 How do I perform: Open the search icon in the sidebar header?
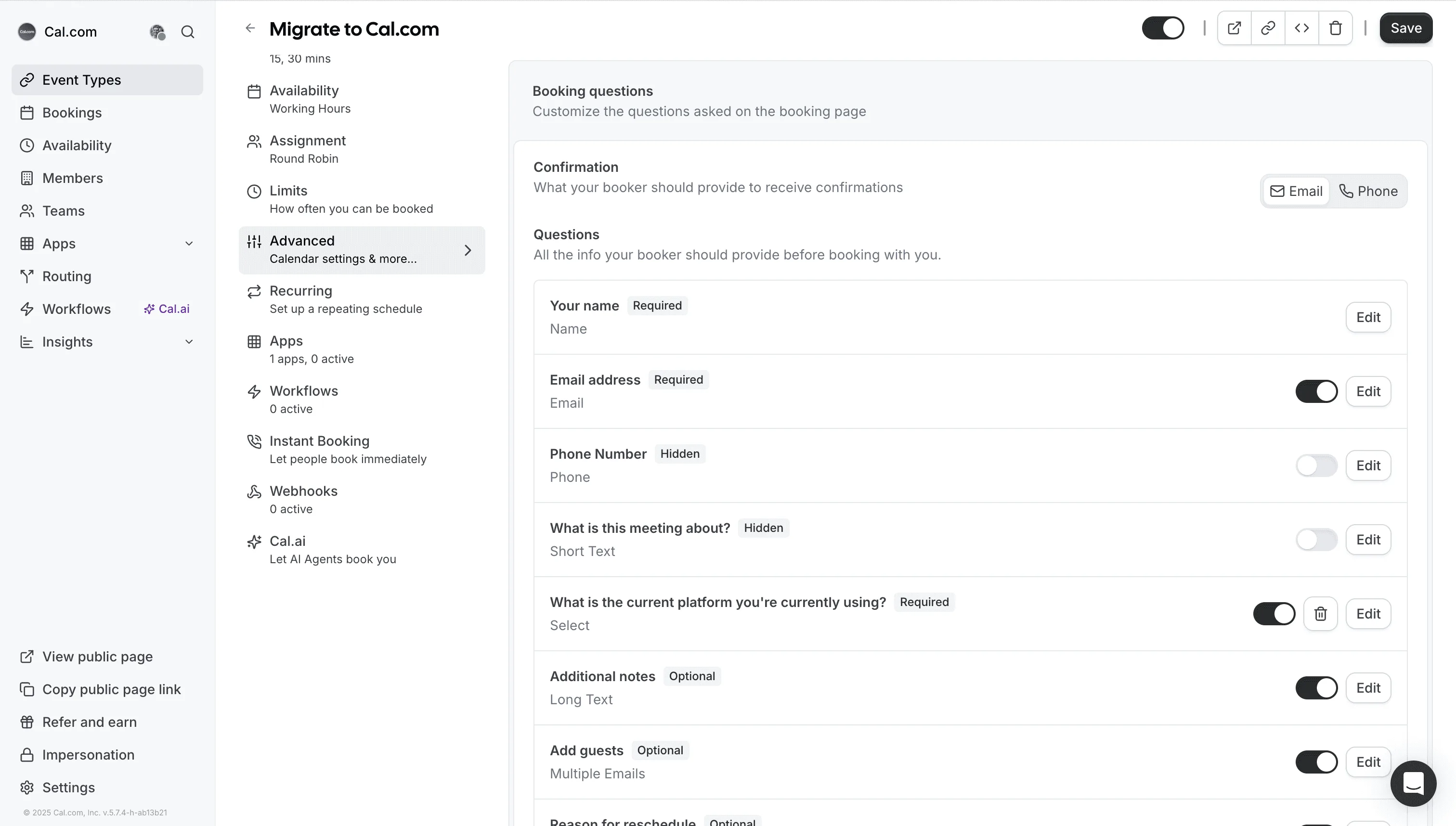click(188, 32)
